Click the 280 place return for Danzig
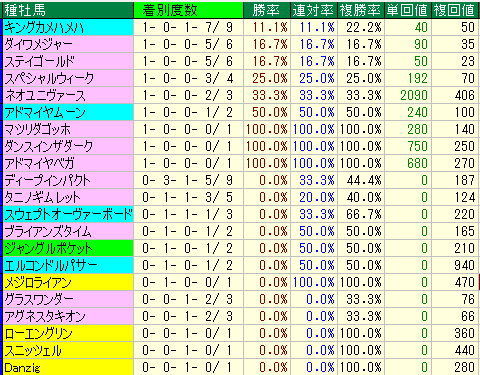This screenshot has width=480, height=375. [x=465, y=367]
